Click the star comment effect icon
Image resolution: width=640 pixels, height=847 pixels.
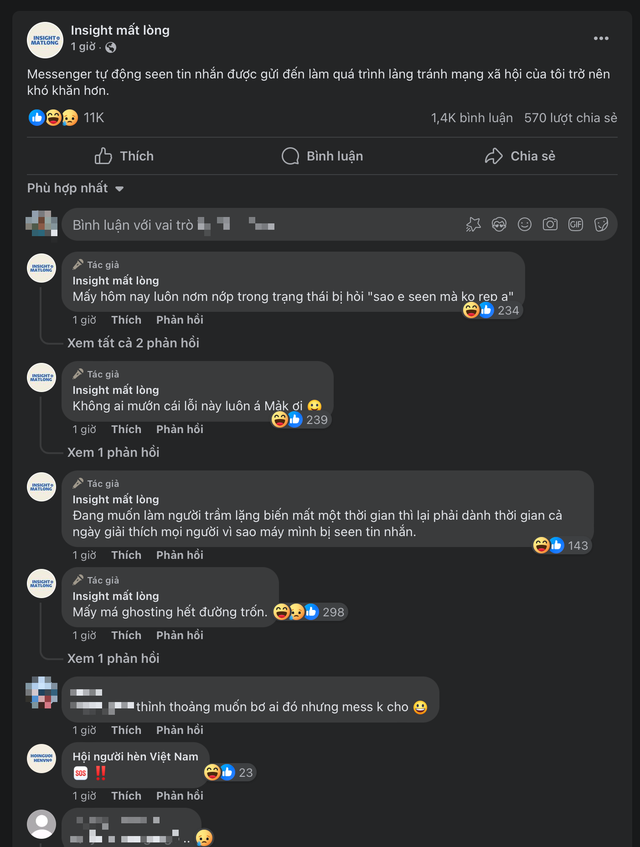[473, 225]
